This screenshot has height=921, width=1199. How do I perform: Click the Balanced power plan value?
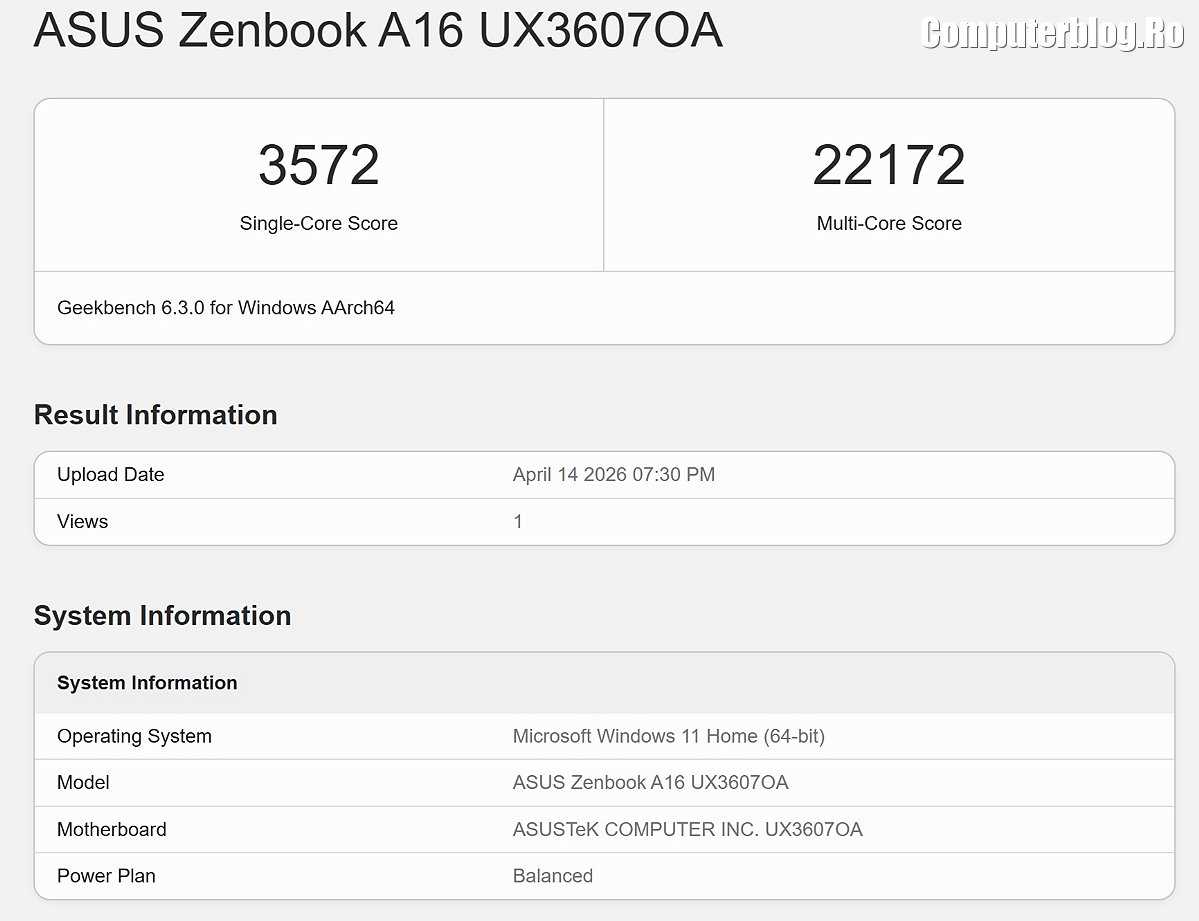click(x=552, y=876)
